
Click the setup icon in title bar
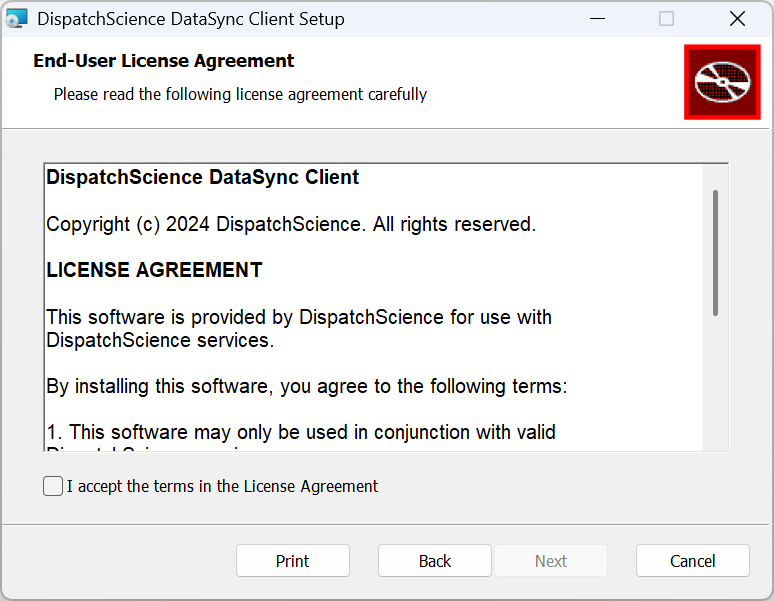click(16, 19)
